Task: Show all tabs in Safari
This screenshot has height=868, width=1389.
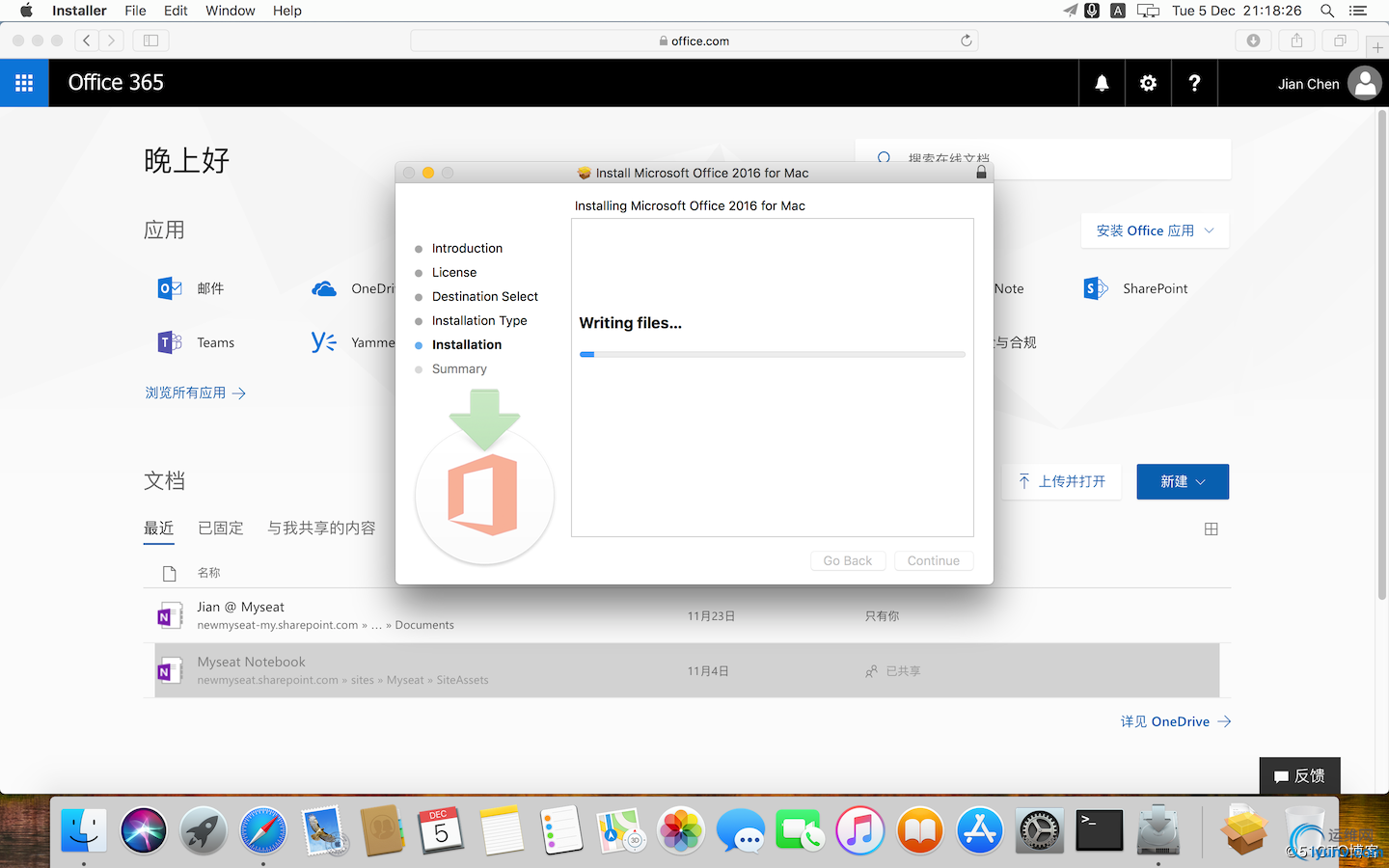Action: tap(1340, 41)
